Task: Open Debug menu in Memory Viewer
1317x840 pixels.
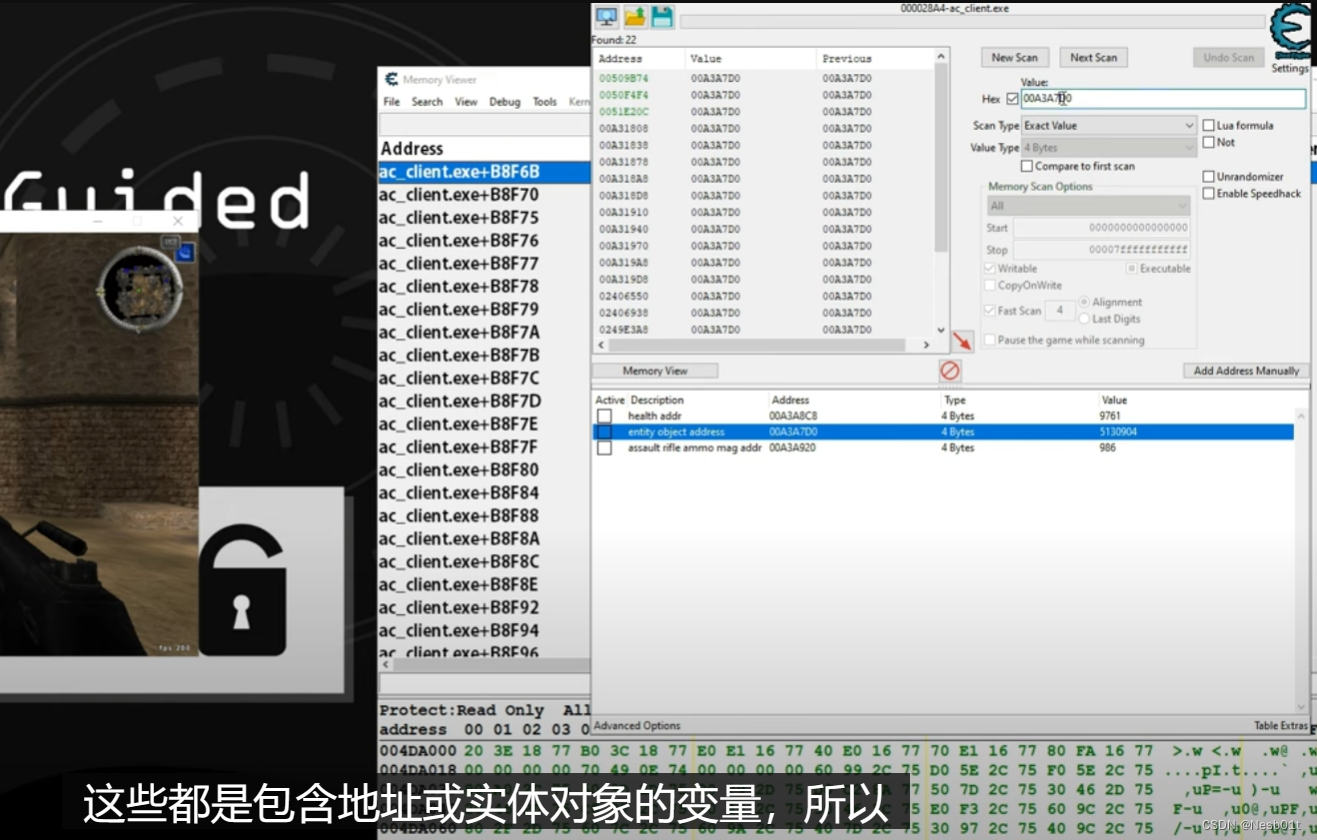Action: (505, 102)
